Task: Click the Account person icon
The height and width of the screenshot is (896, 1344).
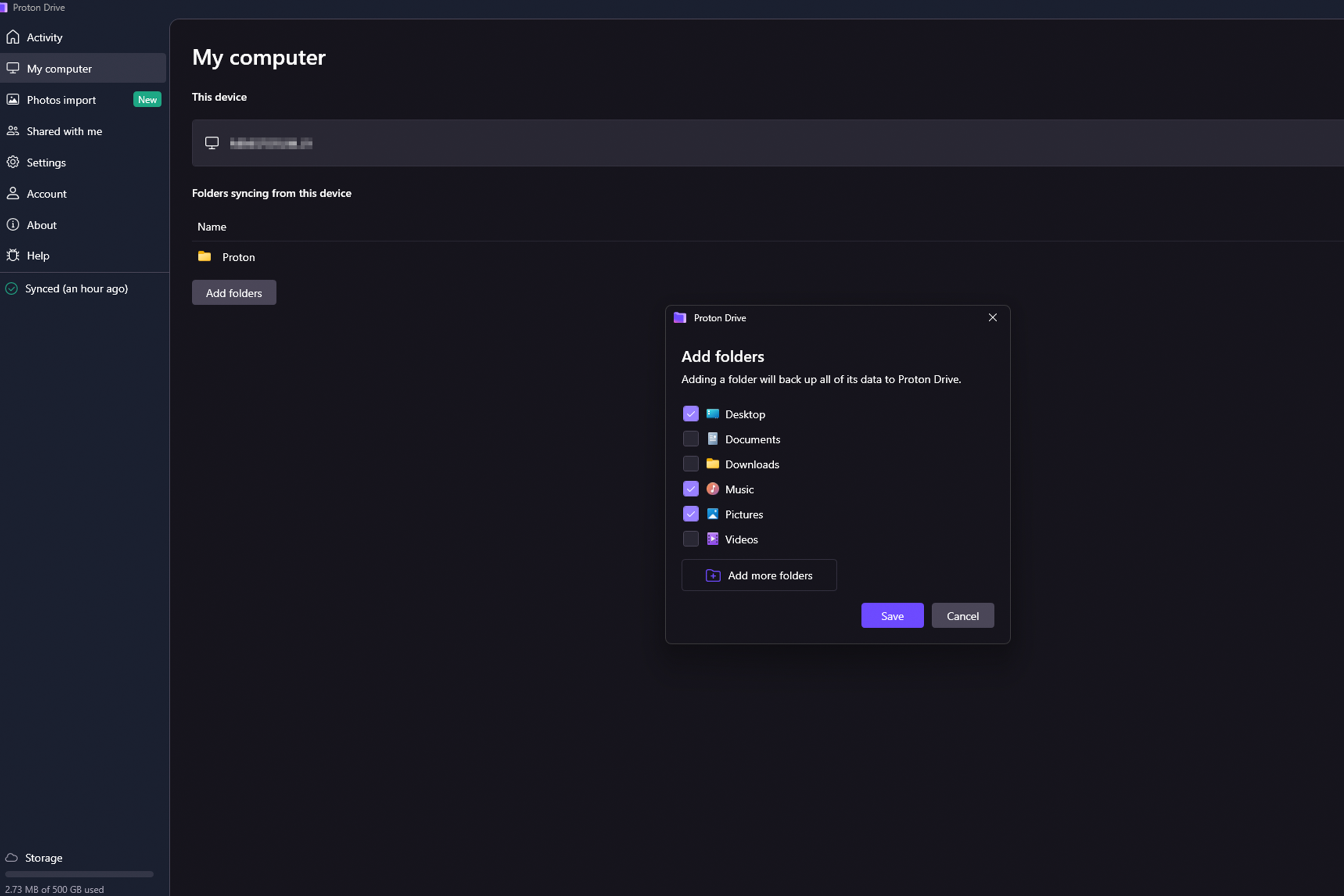Action: click(13, 193)
